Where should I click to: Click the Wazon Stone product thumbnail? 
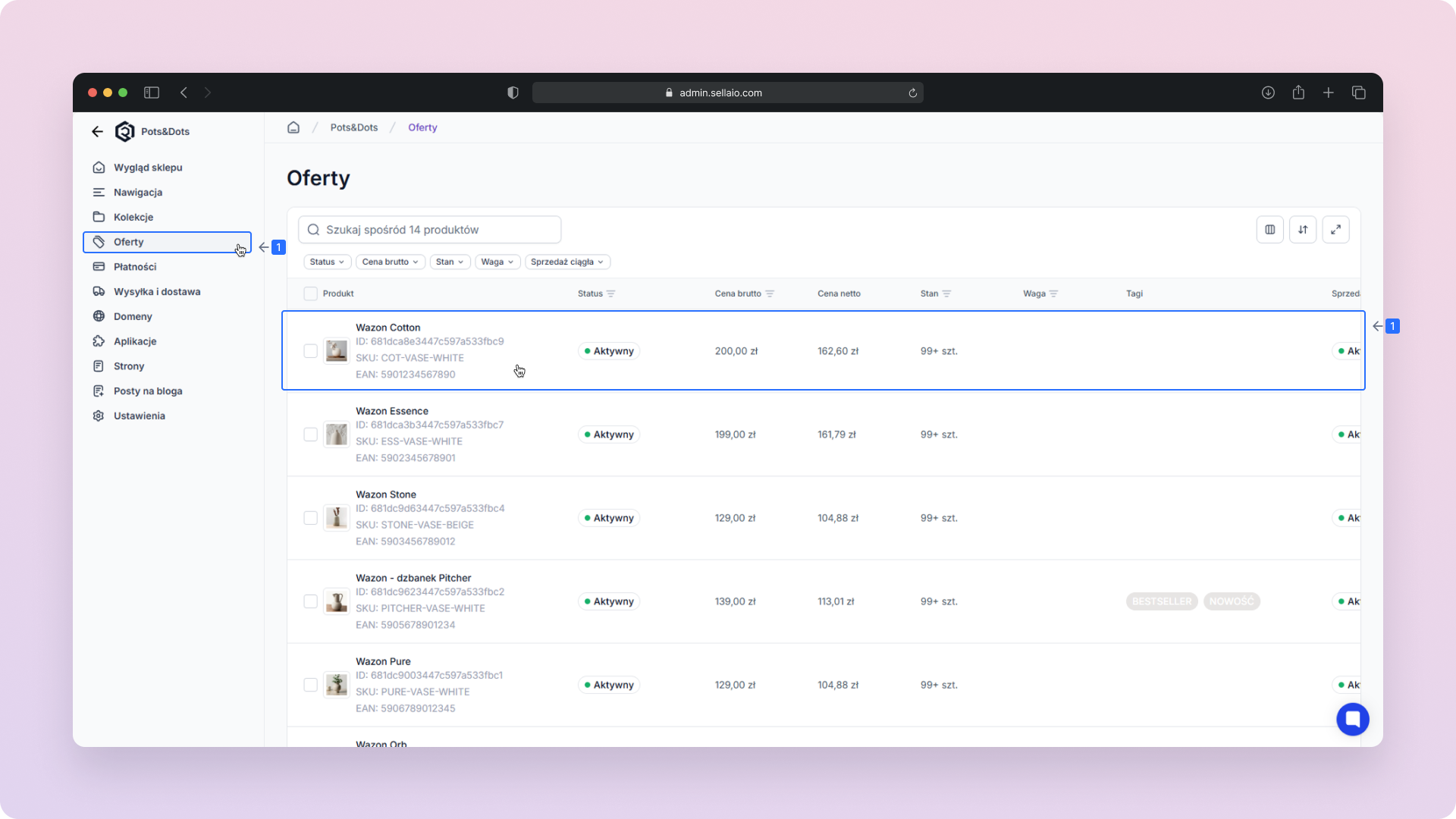click(337, 518)
